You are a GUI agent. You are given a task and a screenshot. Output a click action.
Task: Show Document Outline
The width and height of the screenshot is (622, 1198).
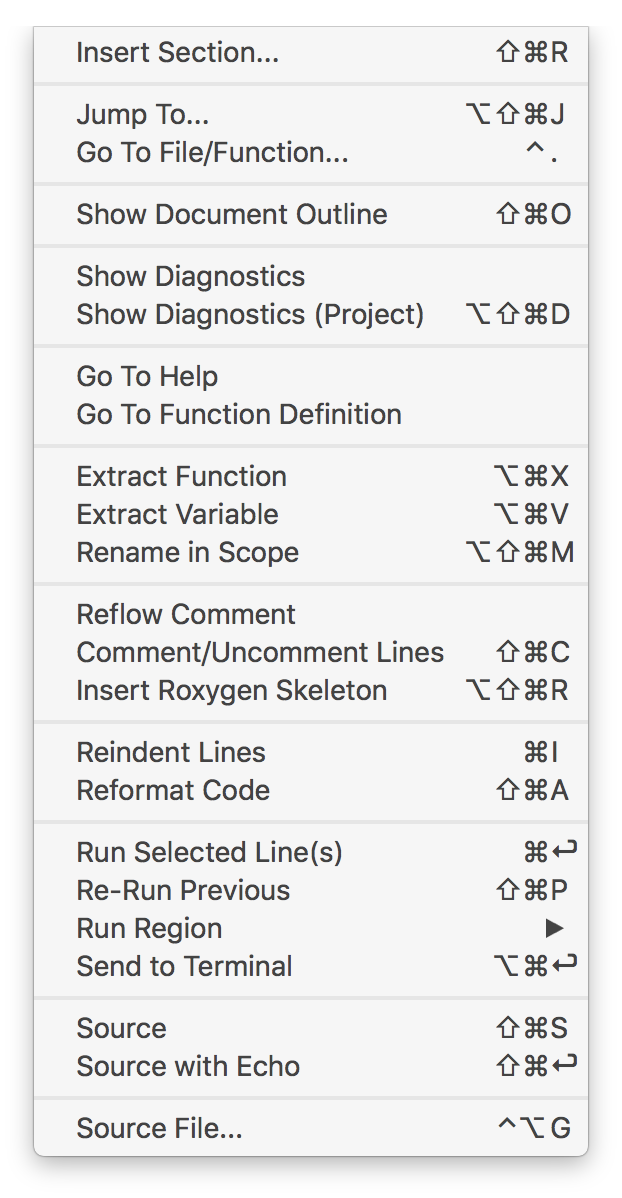click(x=311, y=215)
